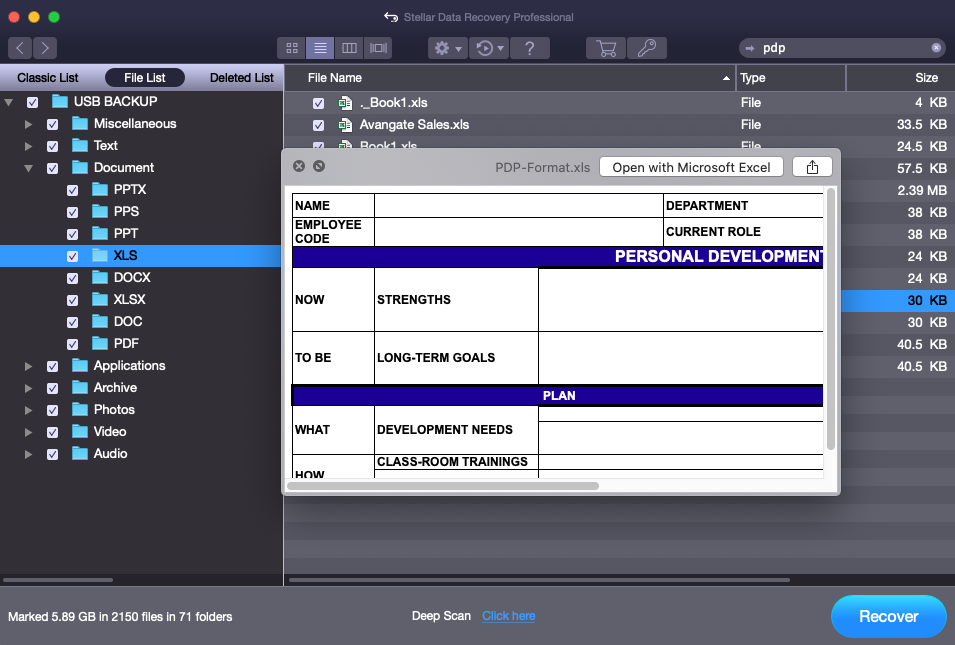Toggle the PDF folder checkbox
955x645 pixels.
(x=72, y=344)
